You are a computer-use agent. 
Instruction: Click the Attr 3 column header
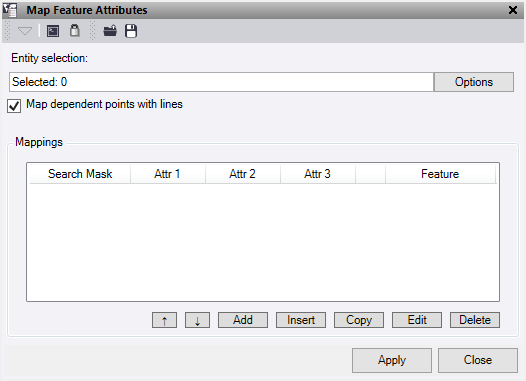[318, 174]
